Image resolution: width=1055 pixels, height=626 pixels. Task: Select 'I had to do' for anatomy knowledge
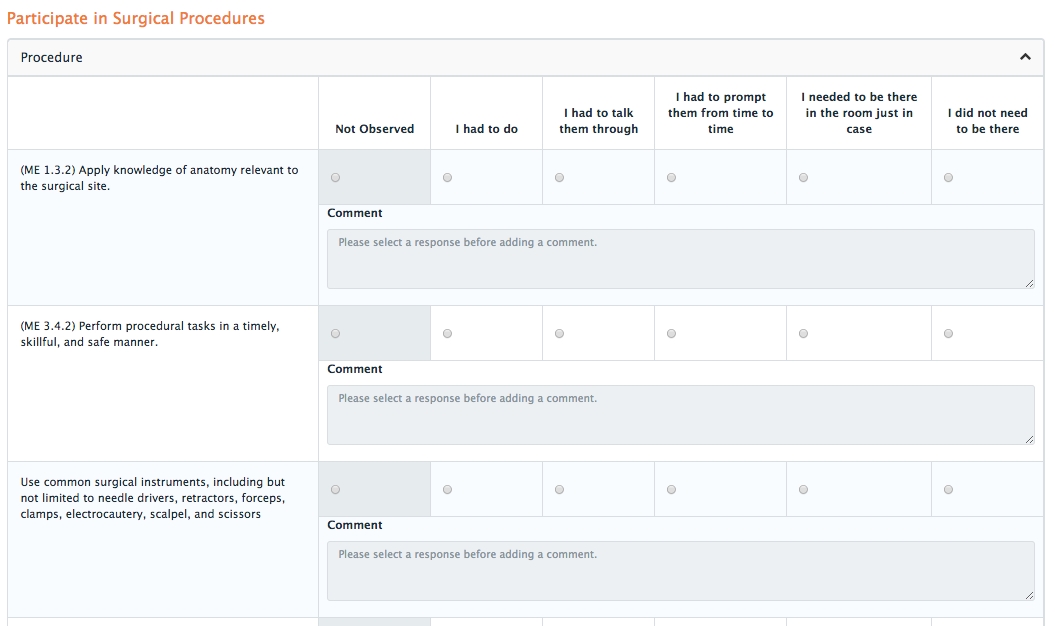(x=447, y=178)
